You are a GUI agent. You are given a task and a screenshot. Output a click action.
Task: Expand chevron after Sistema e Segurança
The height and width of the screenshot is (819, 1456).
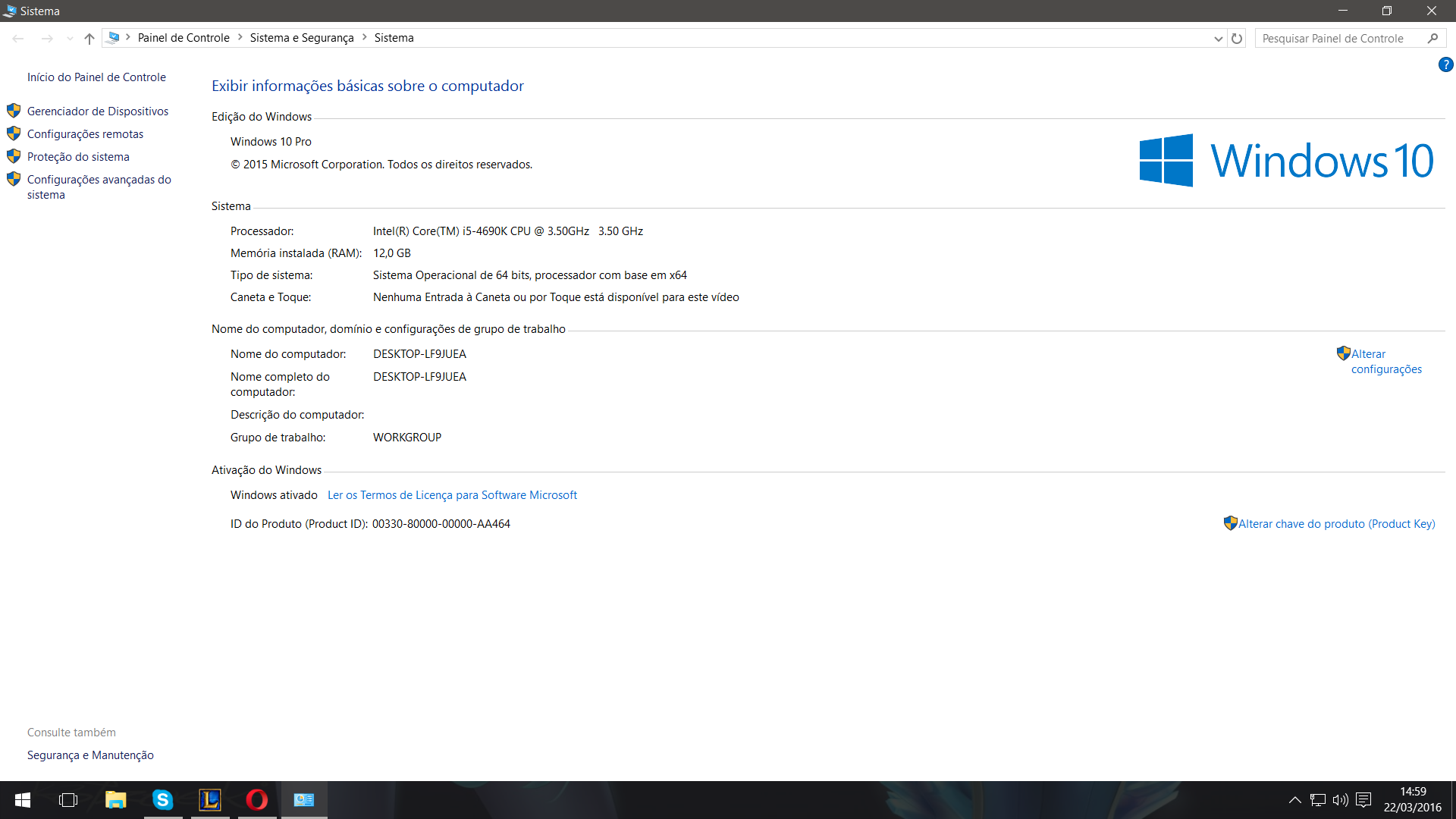point(364,37)
